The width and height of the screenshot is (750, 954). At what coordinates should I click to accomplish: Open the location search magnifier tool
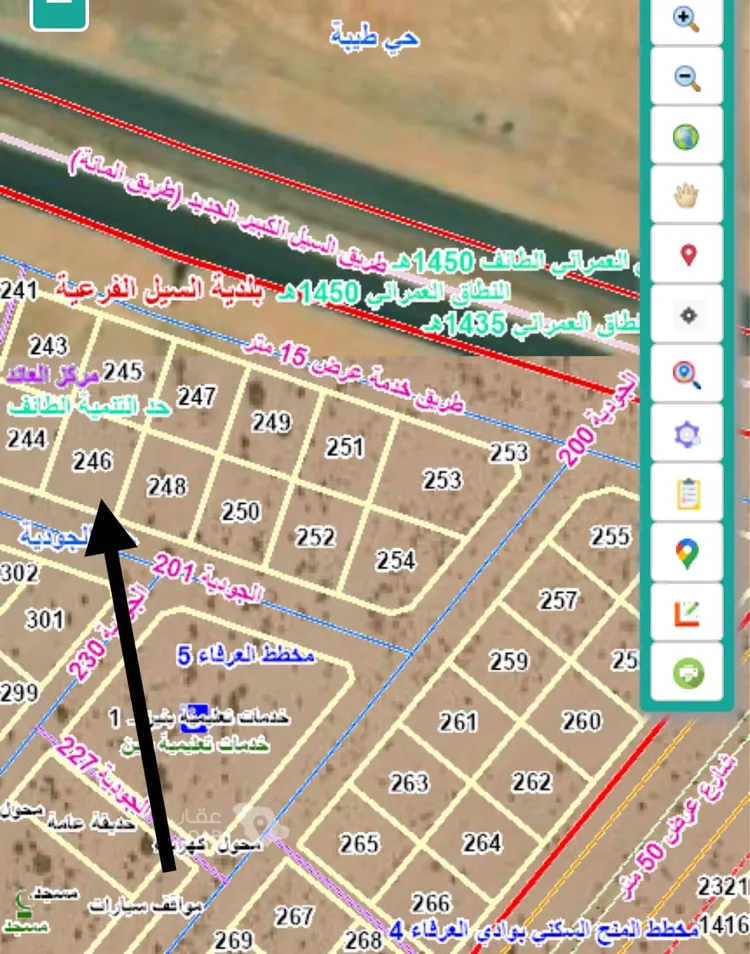tap(686, 374)
